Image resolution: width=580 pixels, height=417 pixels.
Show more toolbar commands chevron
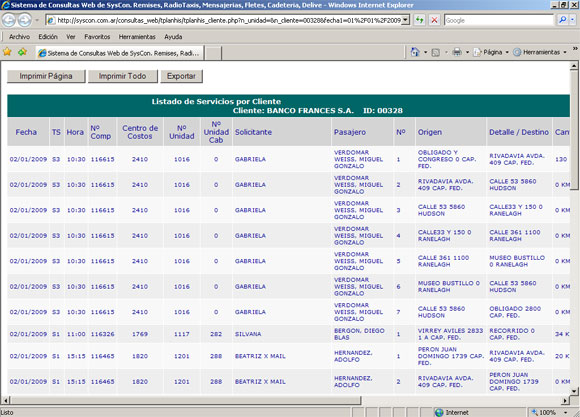575,48
